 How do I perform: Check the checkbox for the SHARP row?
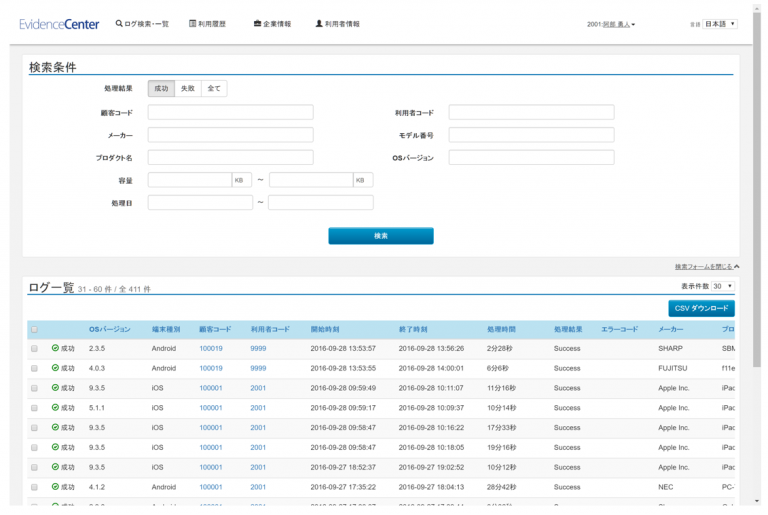pos(34,348)
